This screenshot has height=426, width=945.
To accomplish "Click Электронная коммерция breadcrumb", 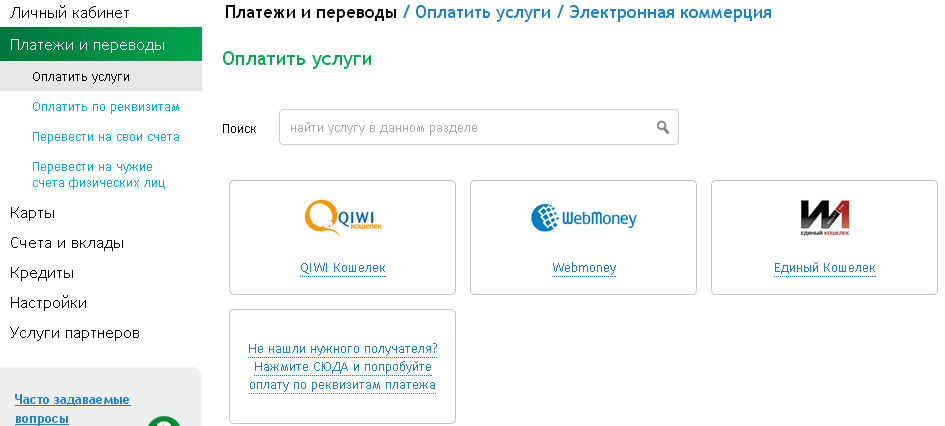I will 670,12.
